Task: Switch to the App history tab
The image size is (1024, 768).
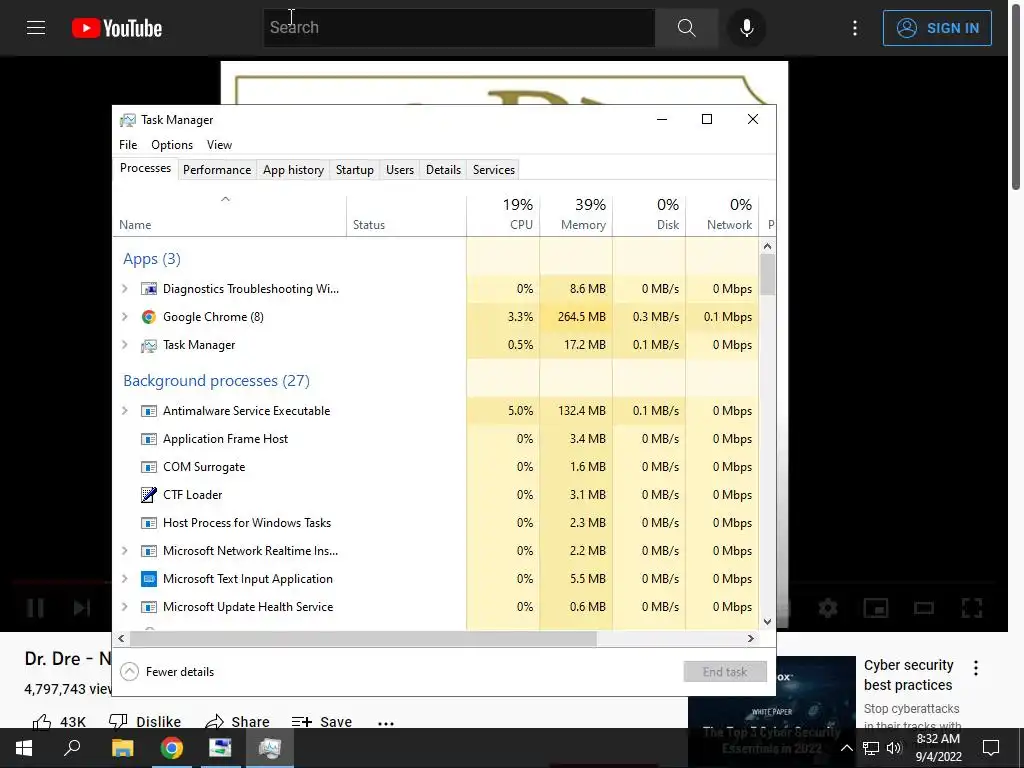Action: pos(293,170)
